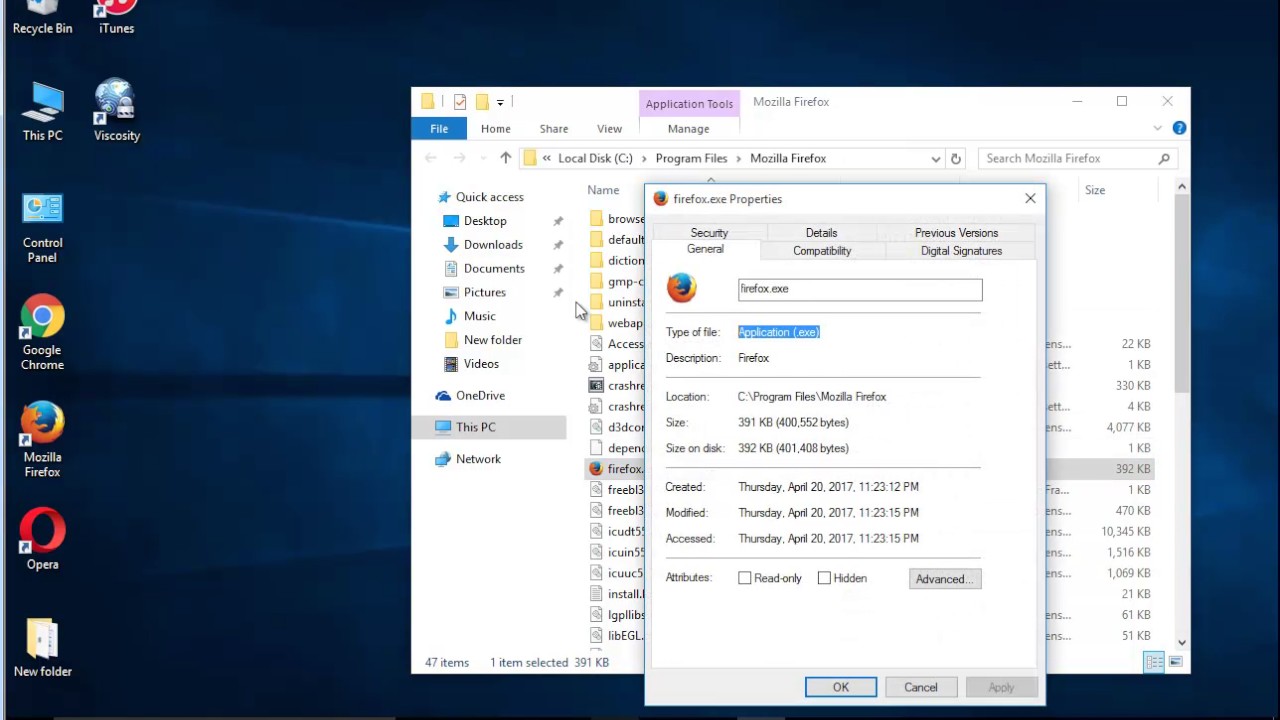Click the Properties quick access toolbar icon
This screenshot has height=720, width=1280.
point(460,102)
